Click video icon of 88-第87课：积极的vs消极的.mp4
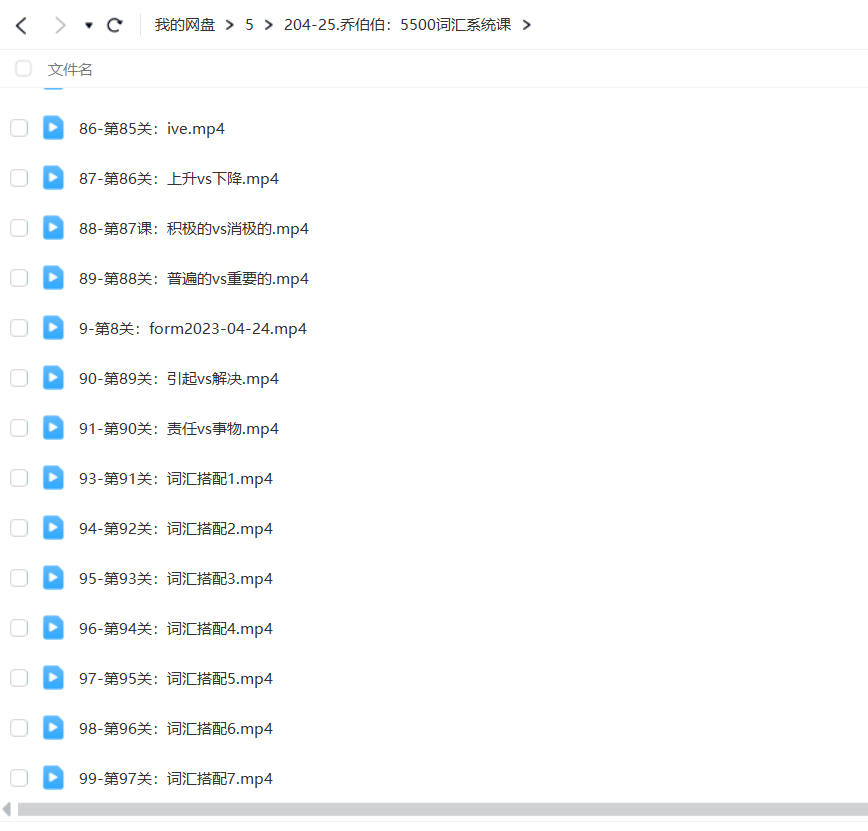This screenshot has height=831, width=868. click(x=53, y=228)
